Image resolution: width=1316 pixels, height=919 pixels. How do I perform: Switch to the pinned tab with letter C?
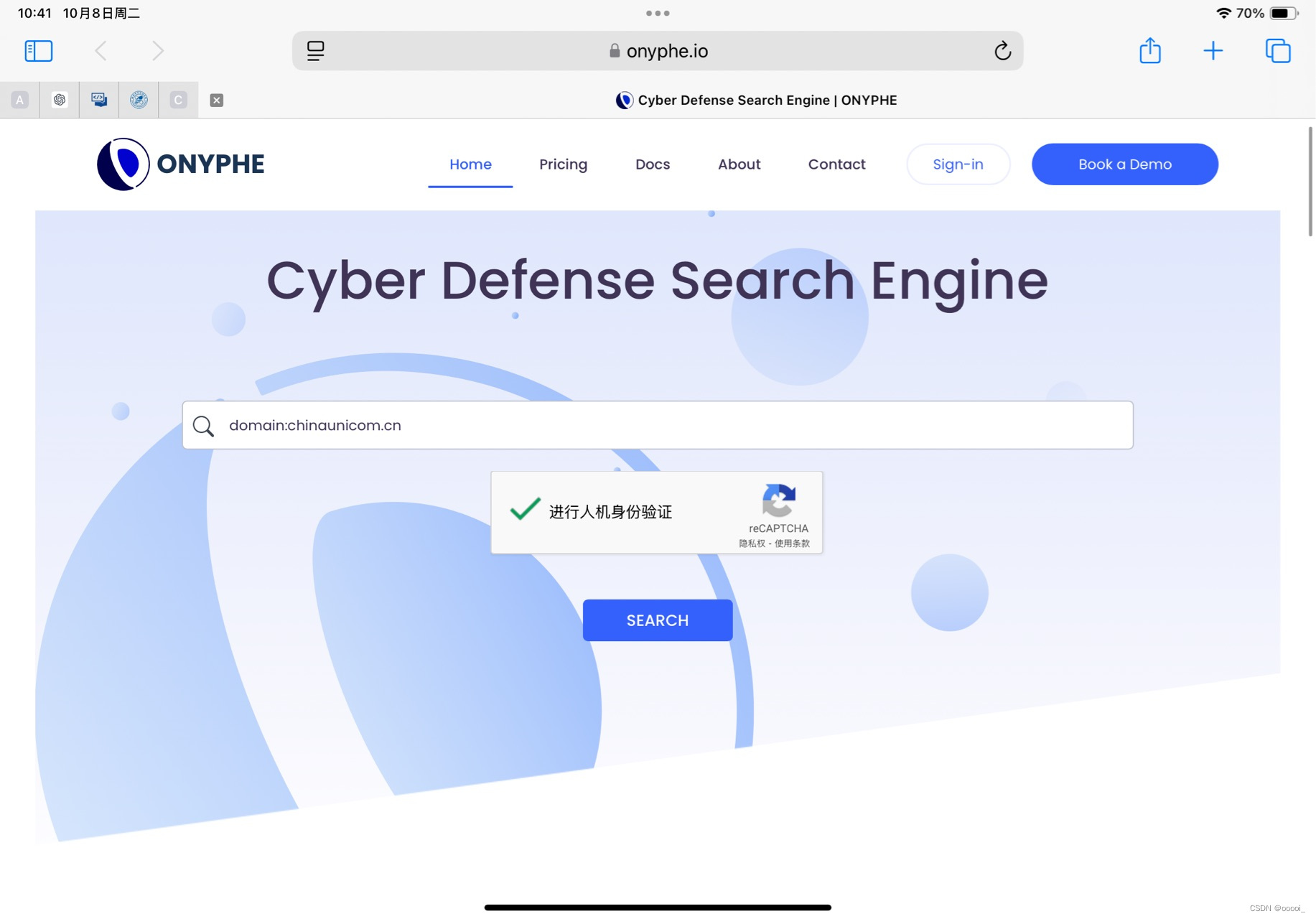coord(178,100)
